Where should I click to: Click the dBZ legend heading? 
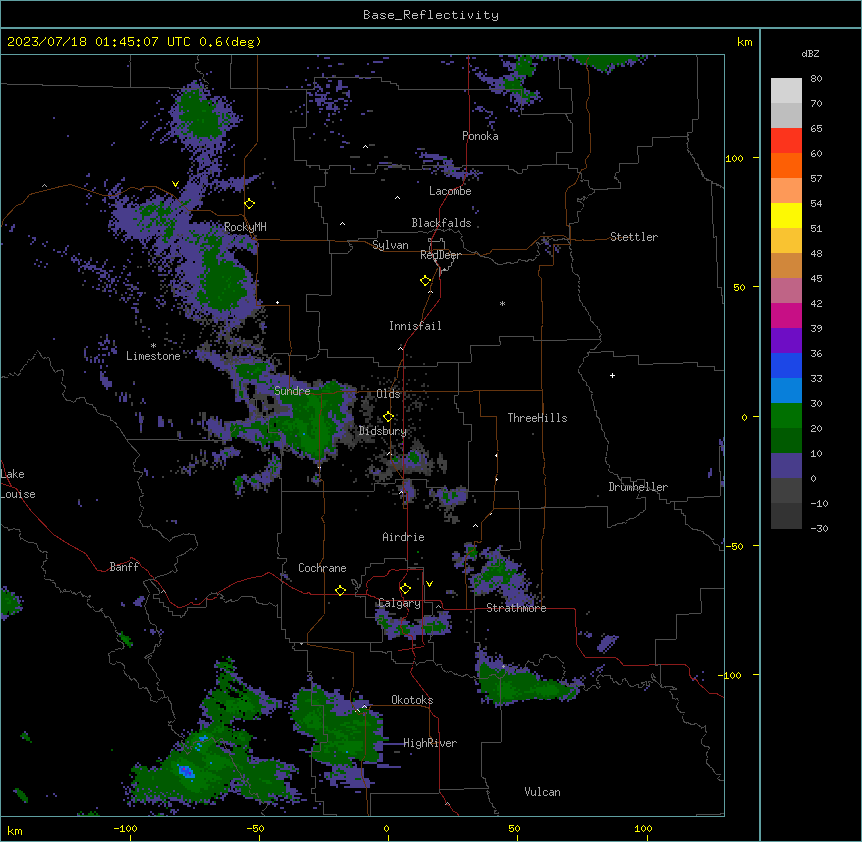tap(810, 53)
